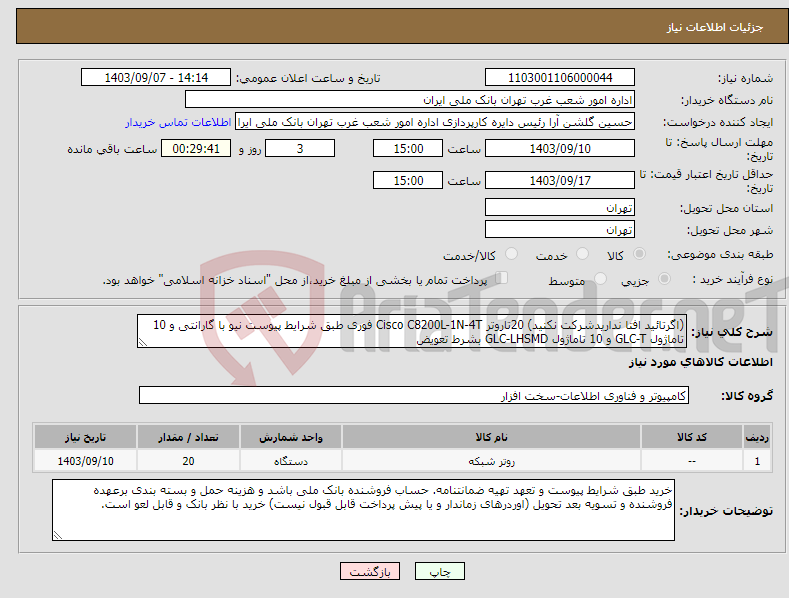This screenshot has width=789, height=598.
Task: Click the row number 1 cell
Action: click(x=757, y=461)
